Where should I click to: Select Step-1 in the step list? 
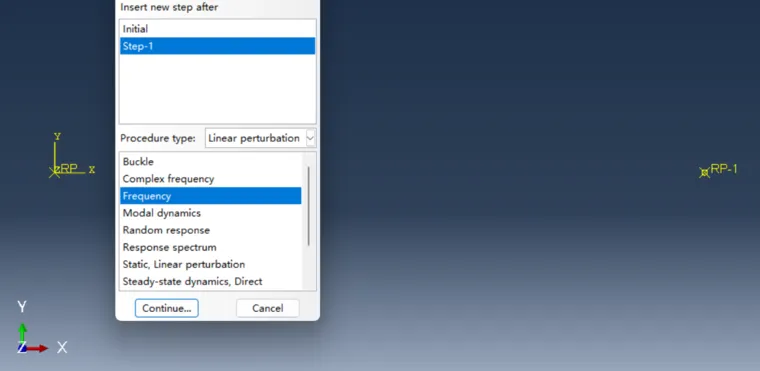pos(218,46)
